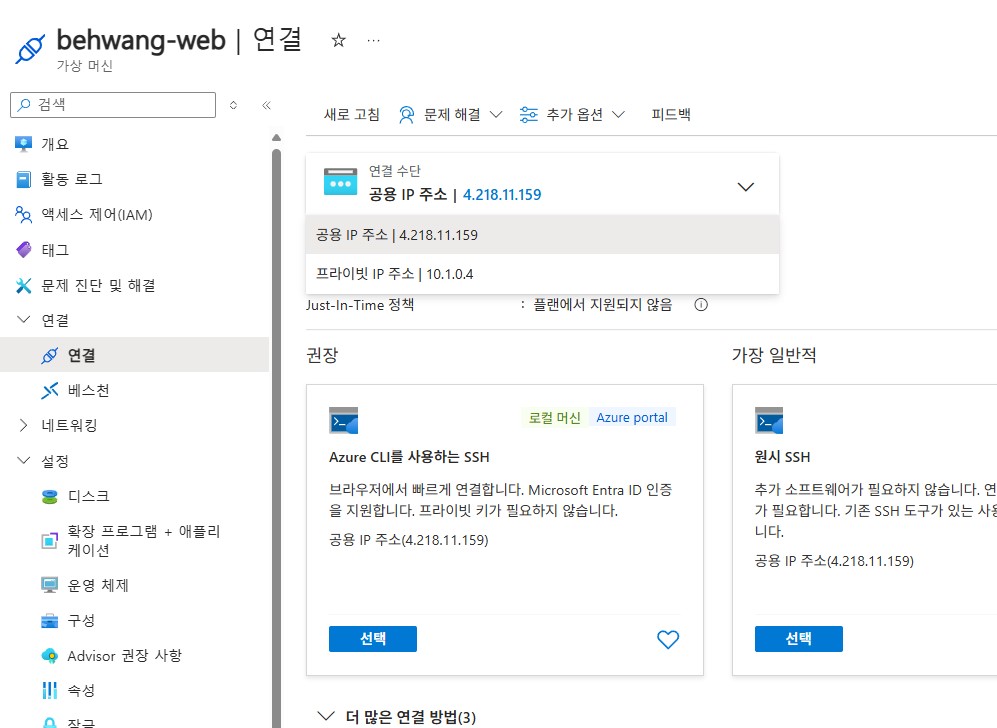Click the 연결 수단 network card icon
Viewport: 997px width, 728px height.
click(340, 182)
